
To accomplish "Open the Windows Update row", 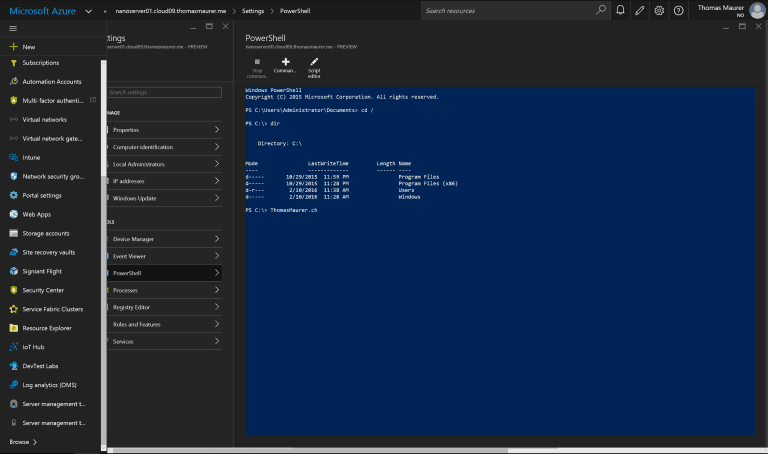I will tap(164, 198).
